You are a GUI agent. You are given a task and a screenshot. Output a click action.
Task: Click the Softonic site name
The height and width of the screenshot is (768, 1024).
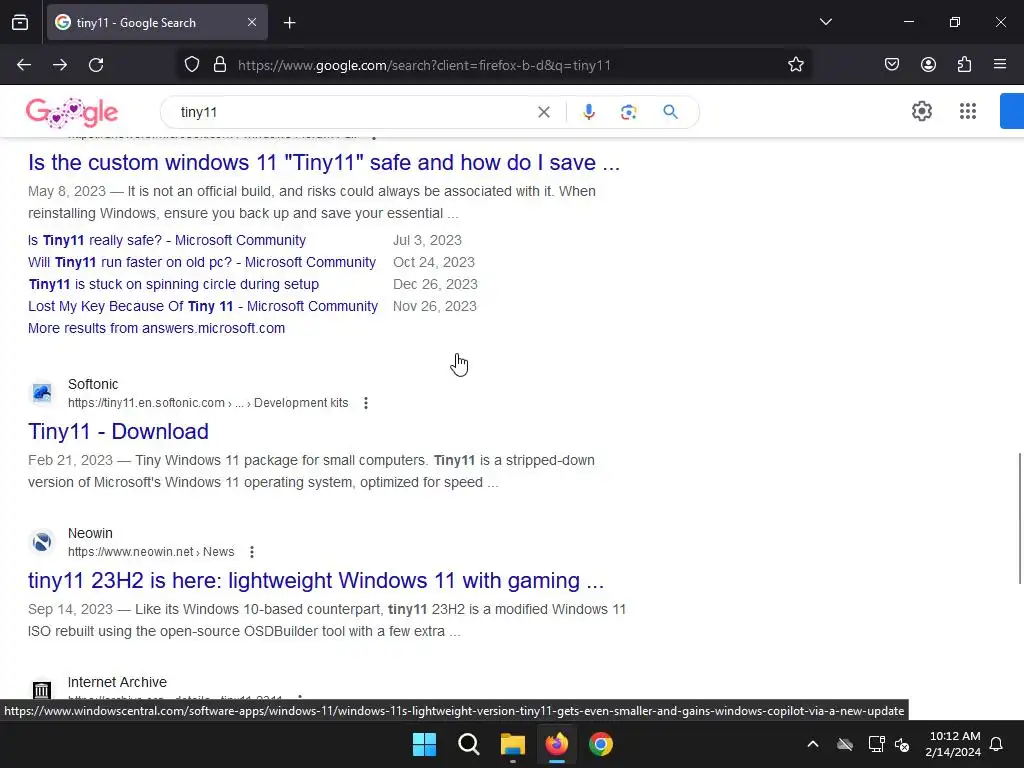click(x=93, y=385)
